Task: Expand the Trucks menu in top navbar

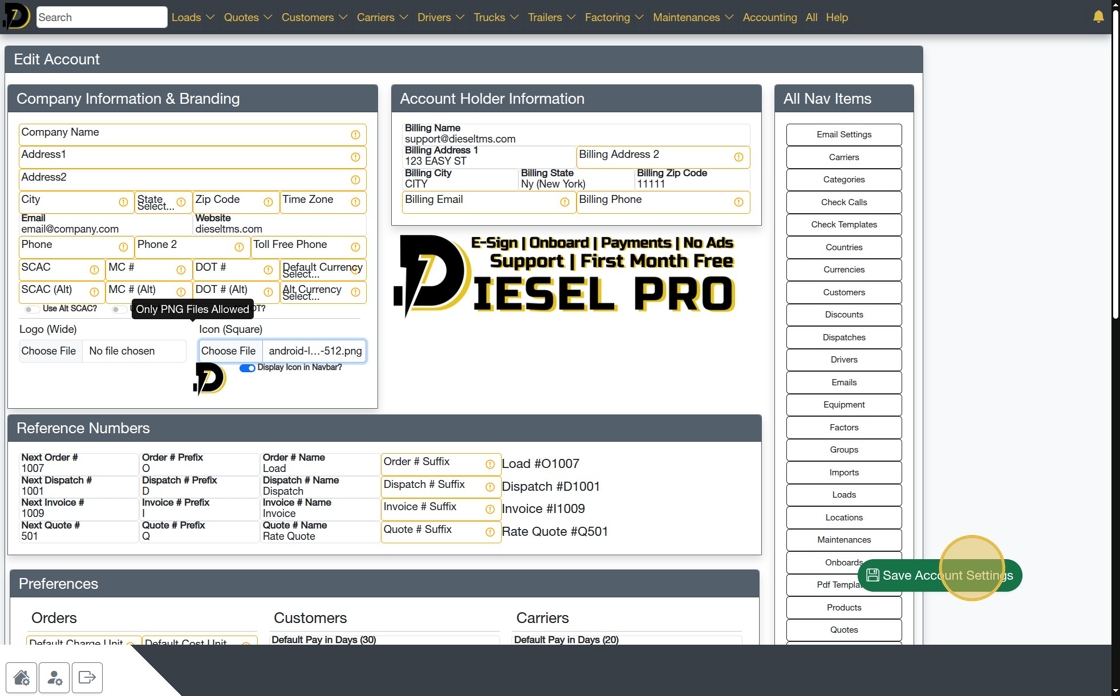Action: [496, 17]
